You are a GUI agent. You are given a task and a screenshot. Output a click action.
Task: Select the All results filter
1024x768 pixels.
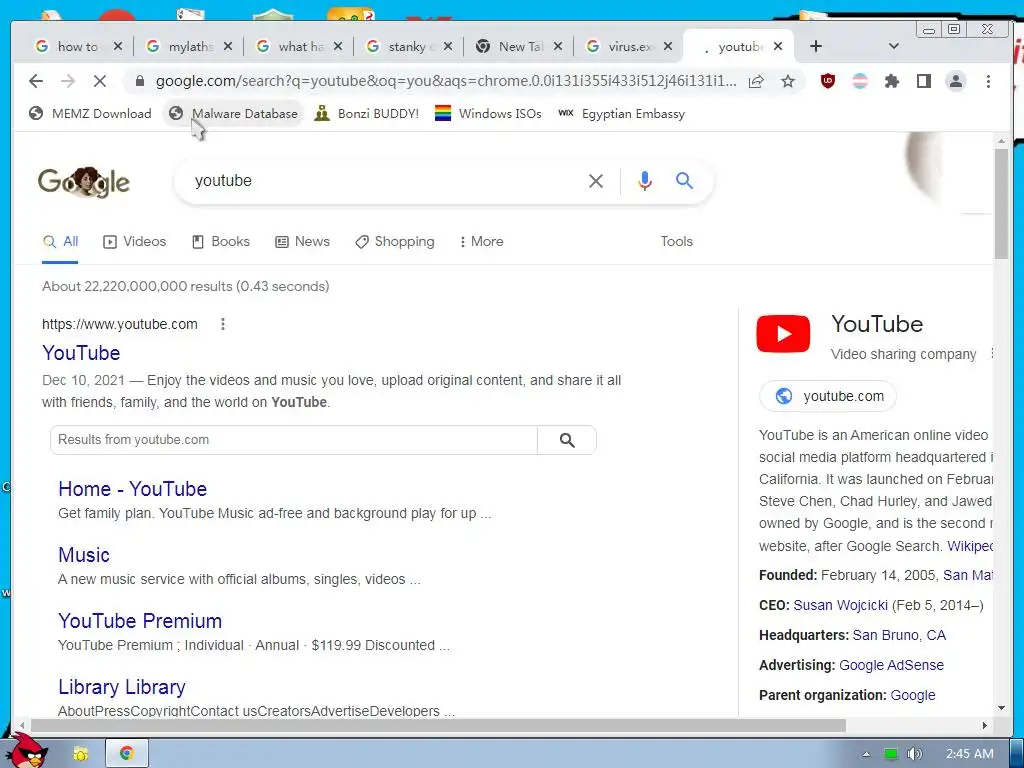pos(60,242)
